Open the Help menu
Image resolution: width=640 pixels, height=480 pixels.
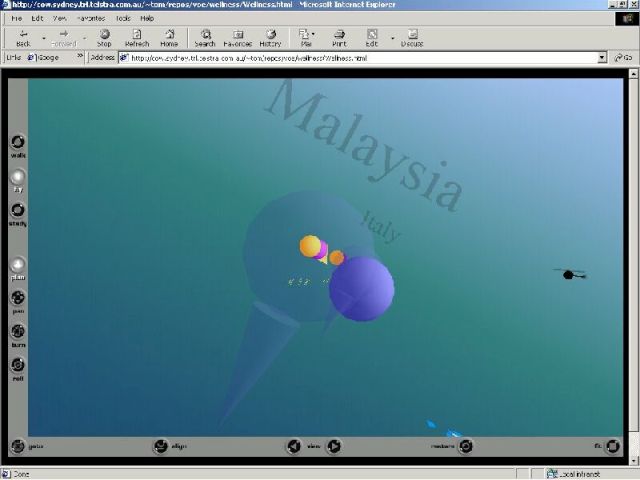147,18
